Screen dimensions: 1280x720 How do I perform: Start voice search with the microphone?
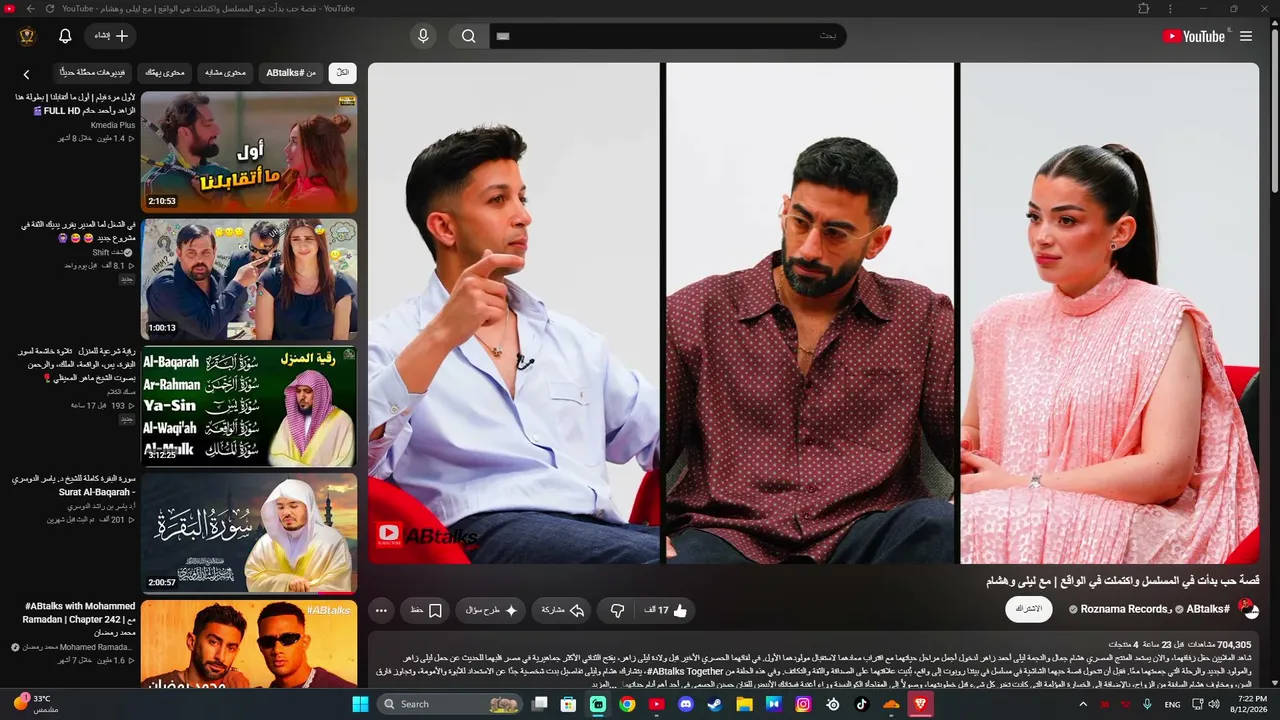pos(423,36)
